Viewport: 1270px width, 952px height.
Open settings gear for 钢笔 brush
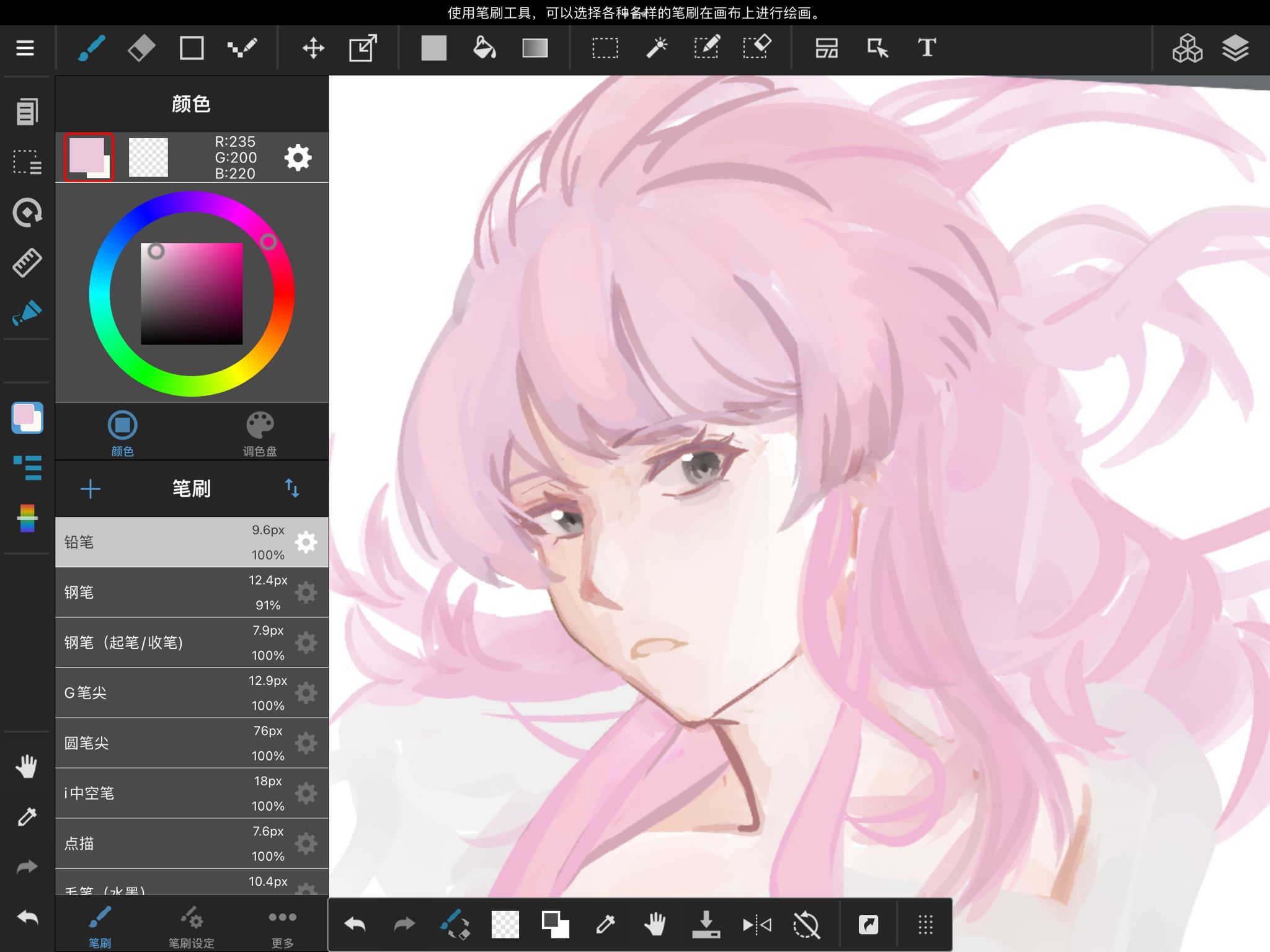pos(306,593)
